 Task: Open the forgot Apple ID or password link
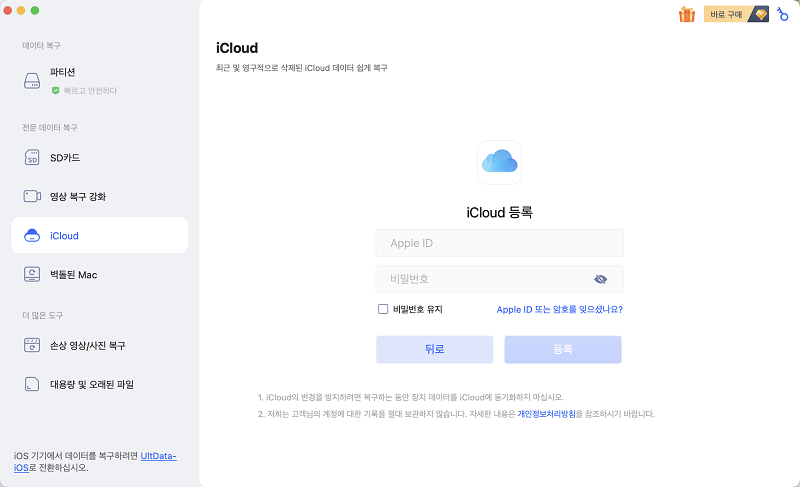click(560, 310)
